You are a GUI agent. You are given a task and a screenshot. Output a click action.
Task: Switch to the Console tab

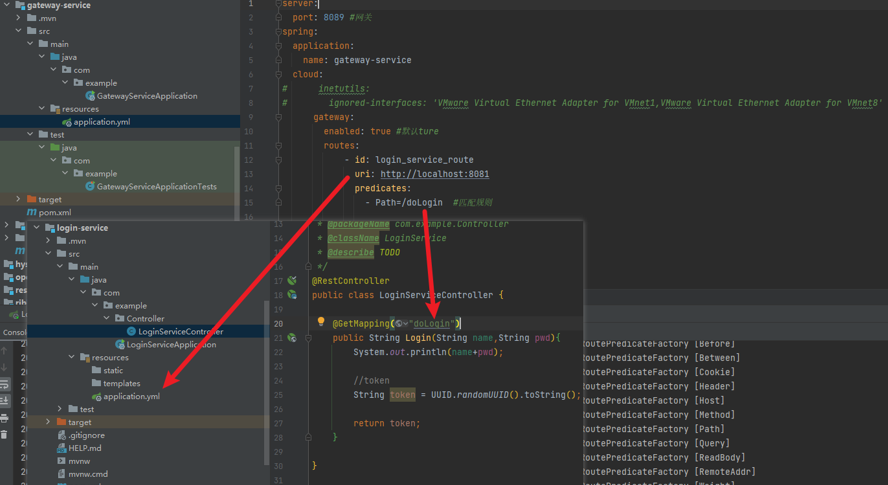(14, 332)
